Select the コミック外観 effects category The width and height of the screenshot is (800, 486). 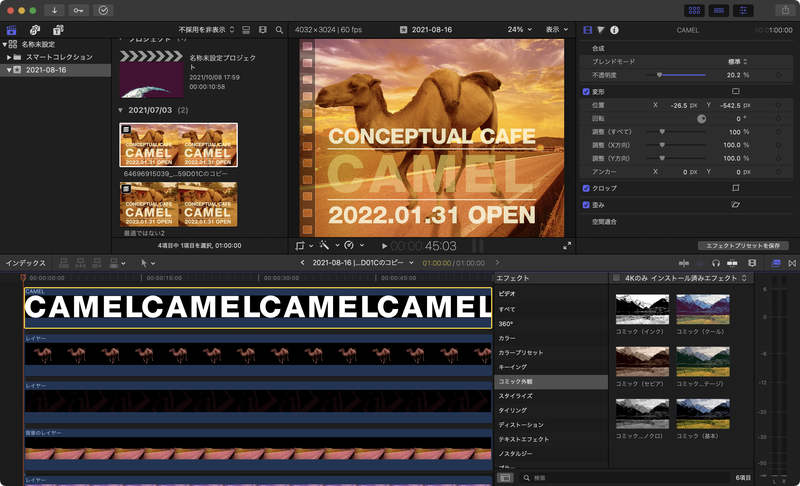(551, 381)
